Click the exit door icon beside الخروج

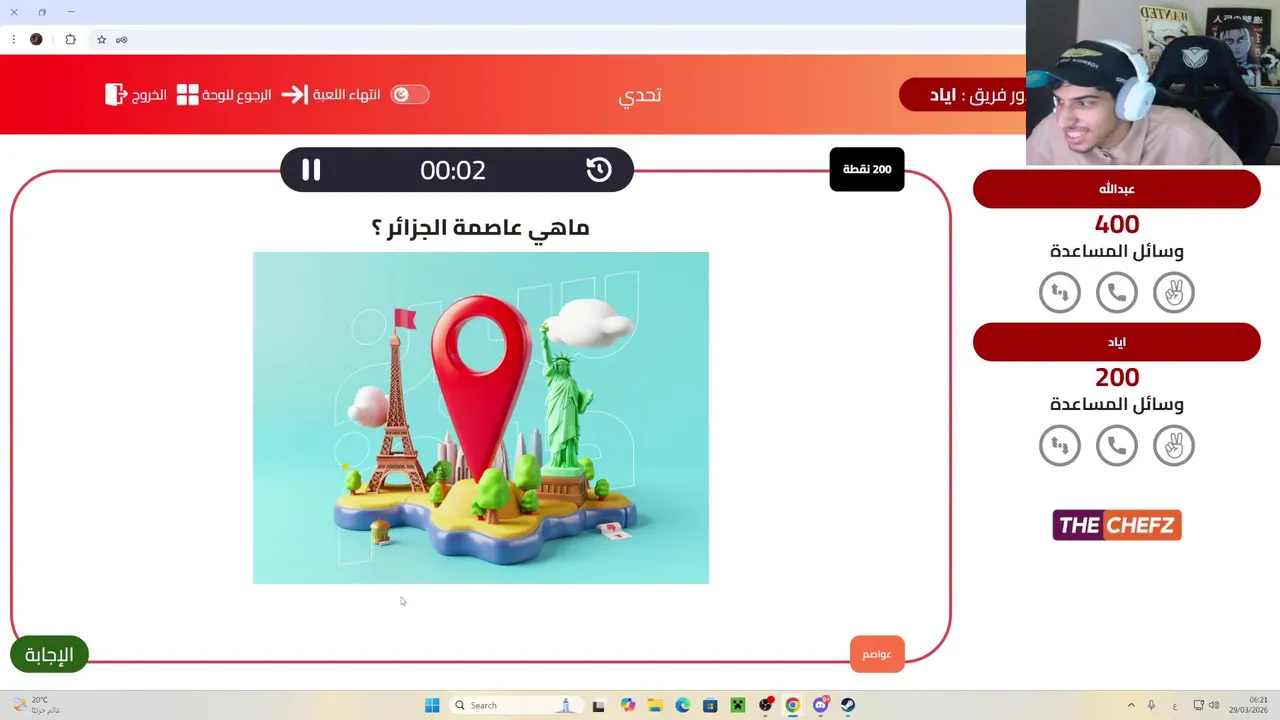(x=115, y=95)
